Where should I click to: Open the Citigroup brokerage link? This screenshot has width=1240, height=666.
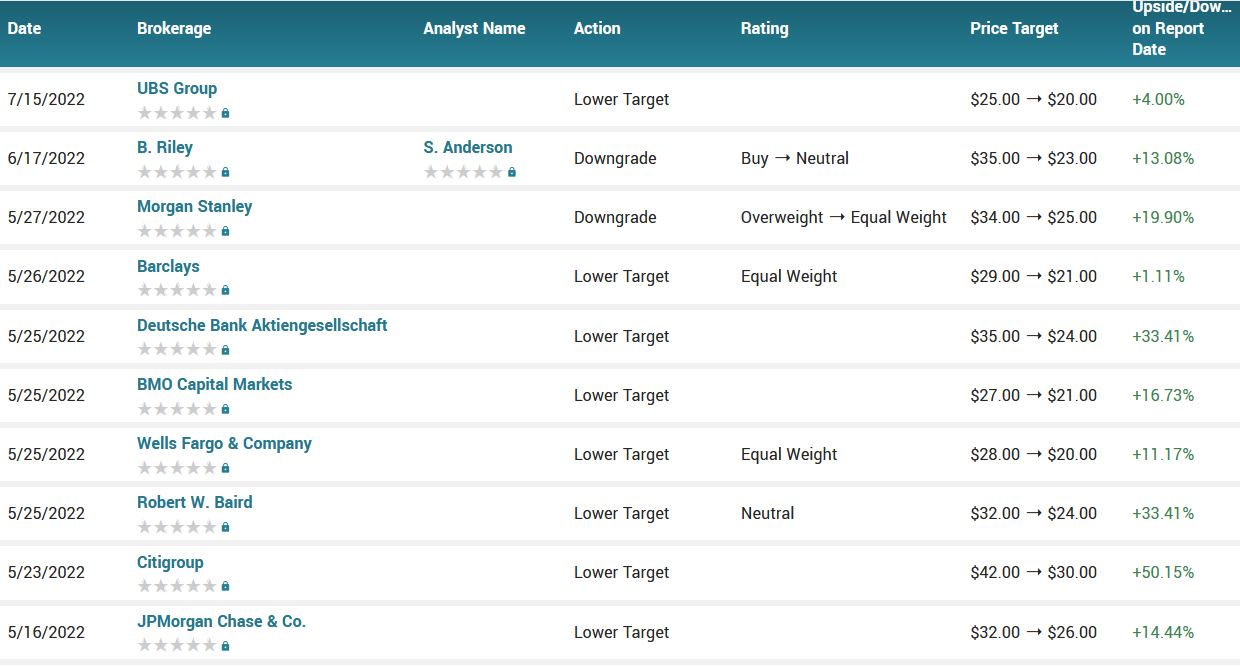[170, 562]
